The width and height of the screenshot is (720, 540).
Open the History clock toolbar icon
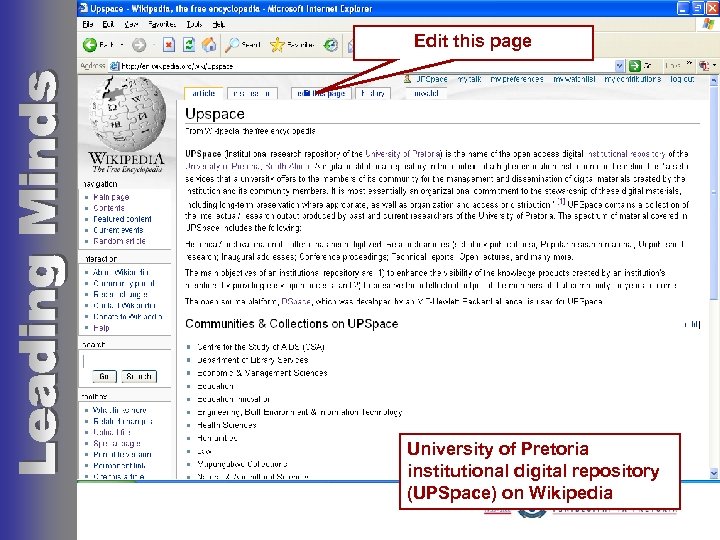coord(331,45)
